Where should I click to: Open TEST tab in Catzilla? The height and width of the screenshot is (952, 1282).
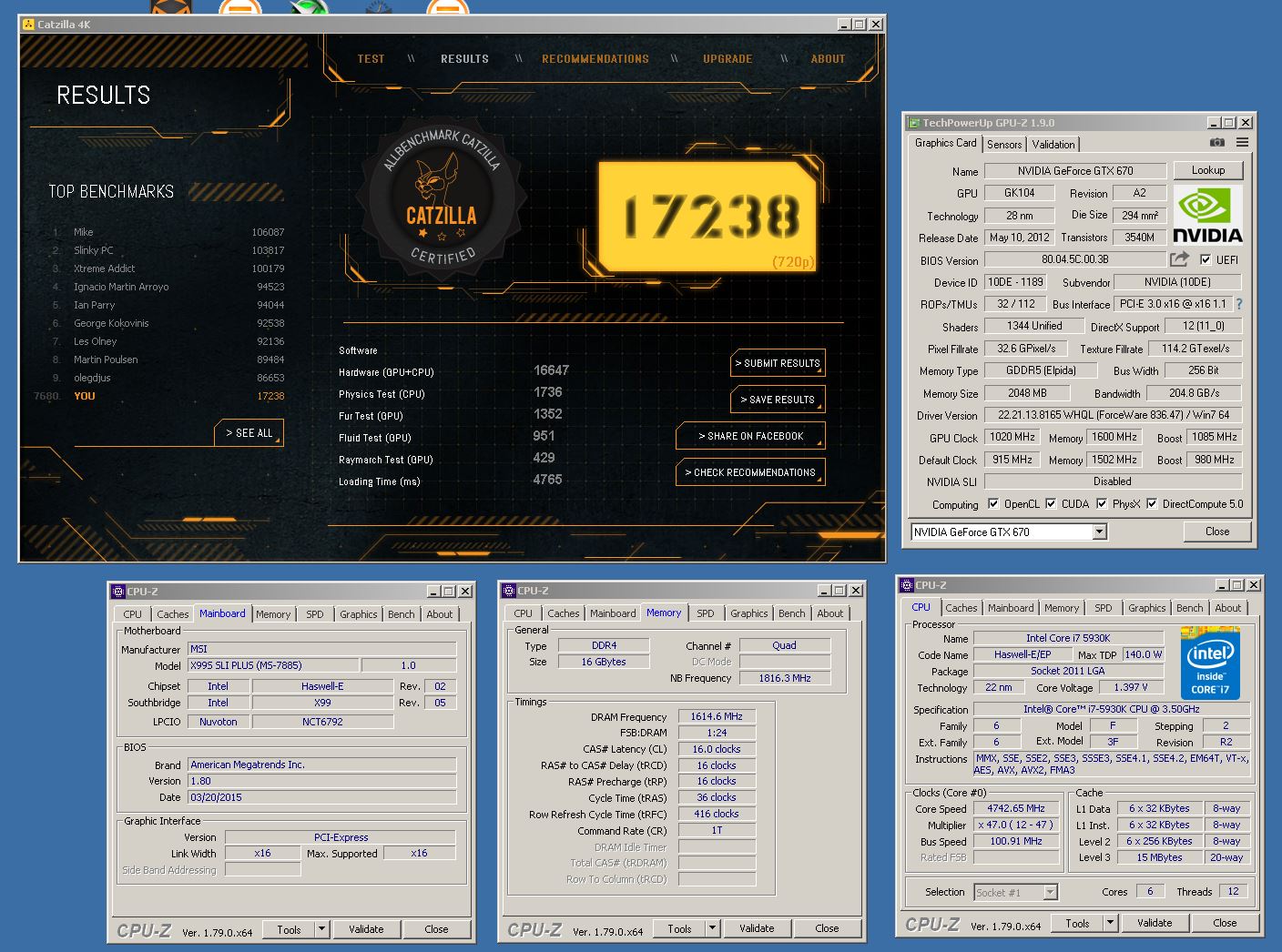(371, 58)
